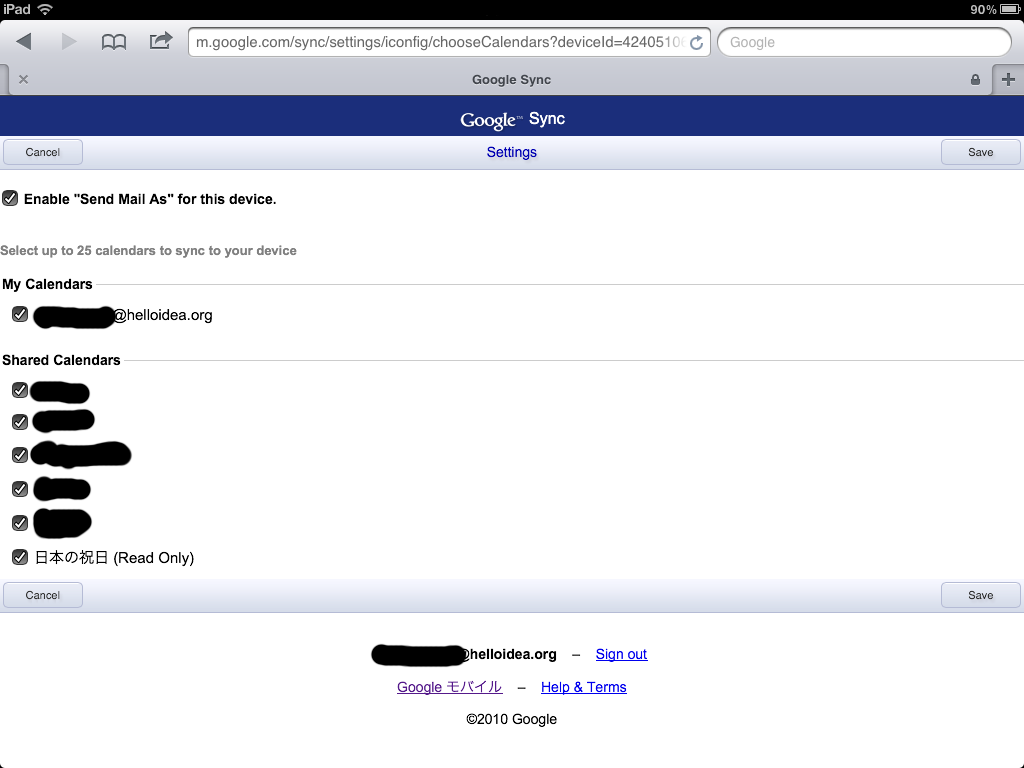Open the Google モバイル link
The image size is (1024, 768).
(449, 687)
